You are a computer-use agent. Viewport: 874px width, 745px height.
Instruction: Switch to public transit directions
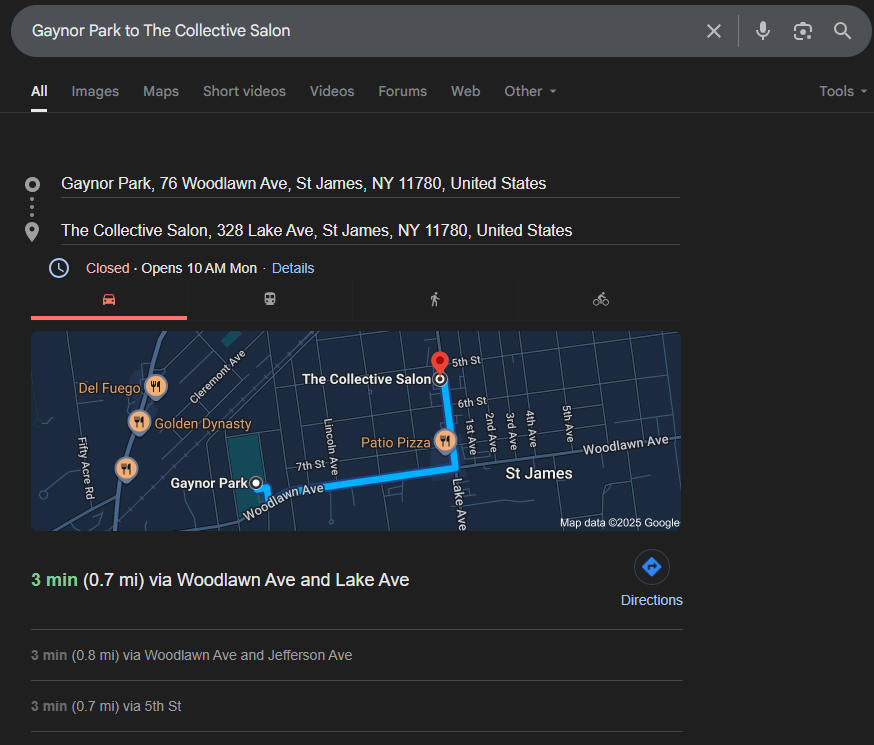[270, 299]
